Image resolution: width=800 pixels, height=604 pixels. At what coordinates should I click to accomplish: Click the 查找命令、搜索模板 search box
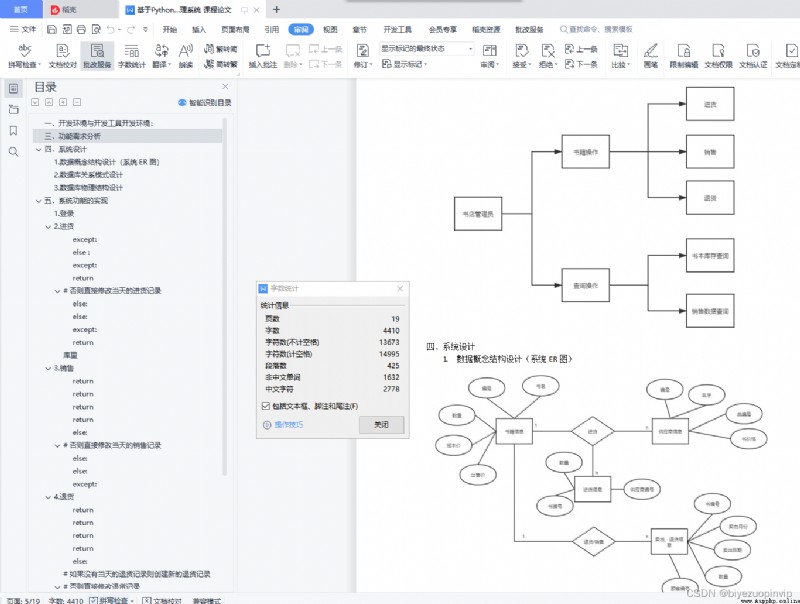(x=596, y=30)
